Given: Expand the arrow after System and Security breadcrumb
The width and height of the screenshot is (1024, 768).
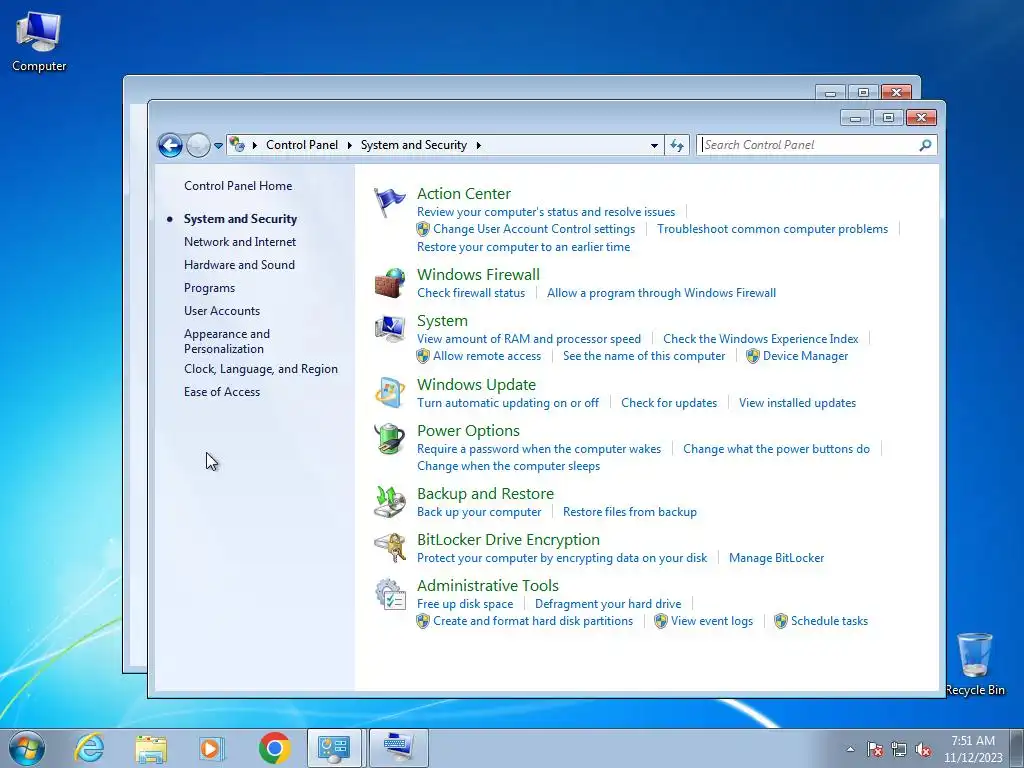Looking at the screenshot, I should (479, 146).
